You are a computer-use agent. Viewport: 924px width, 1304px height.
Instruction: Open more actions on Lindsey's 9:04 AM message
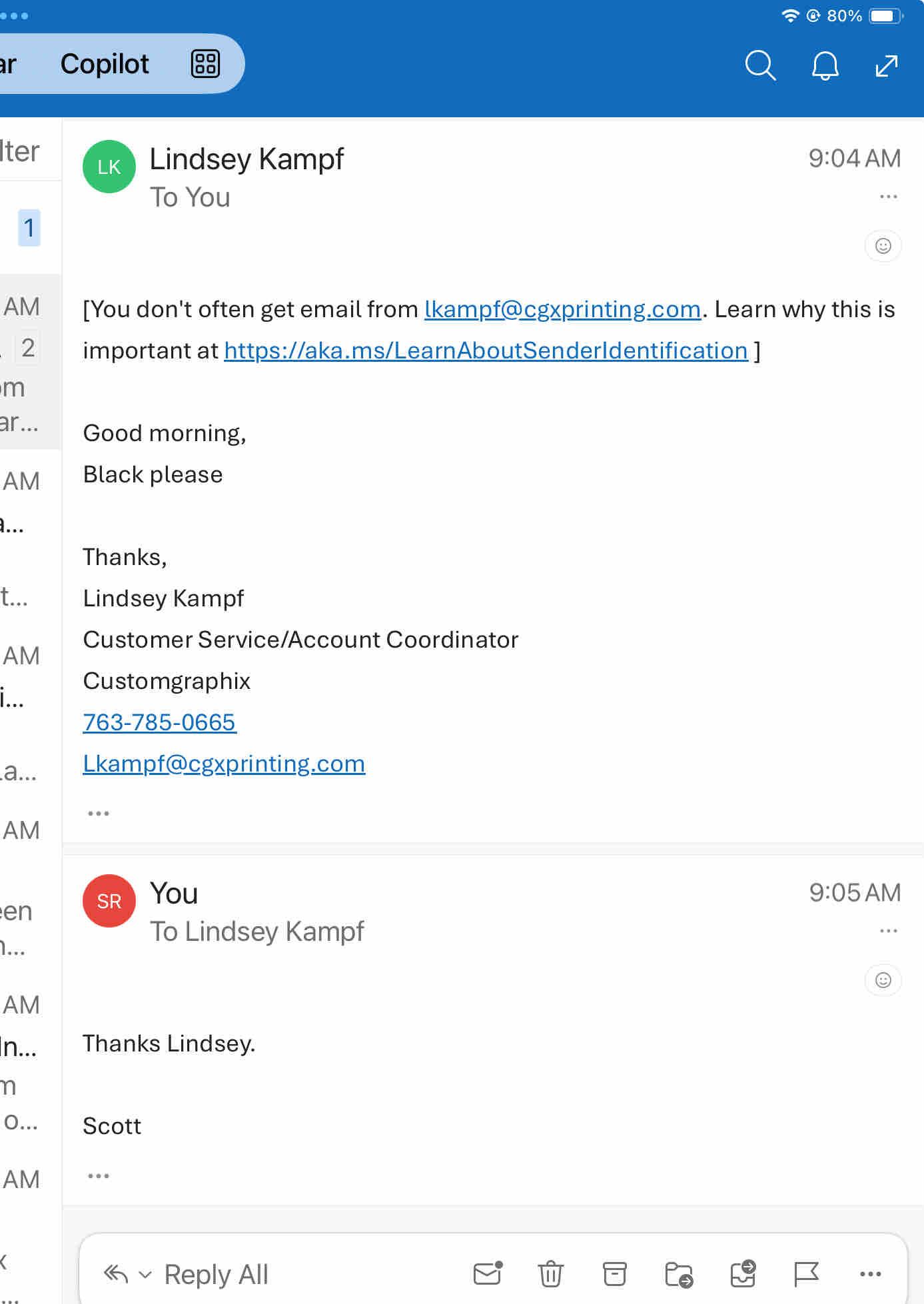888,197
